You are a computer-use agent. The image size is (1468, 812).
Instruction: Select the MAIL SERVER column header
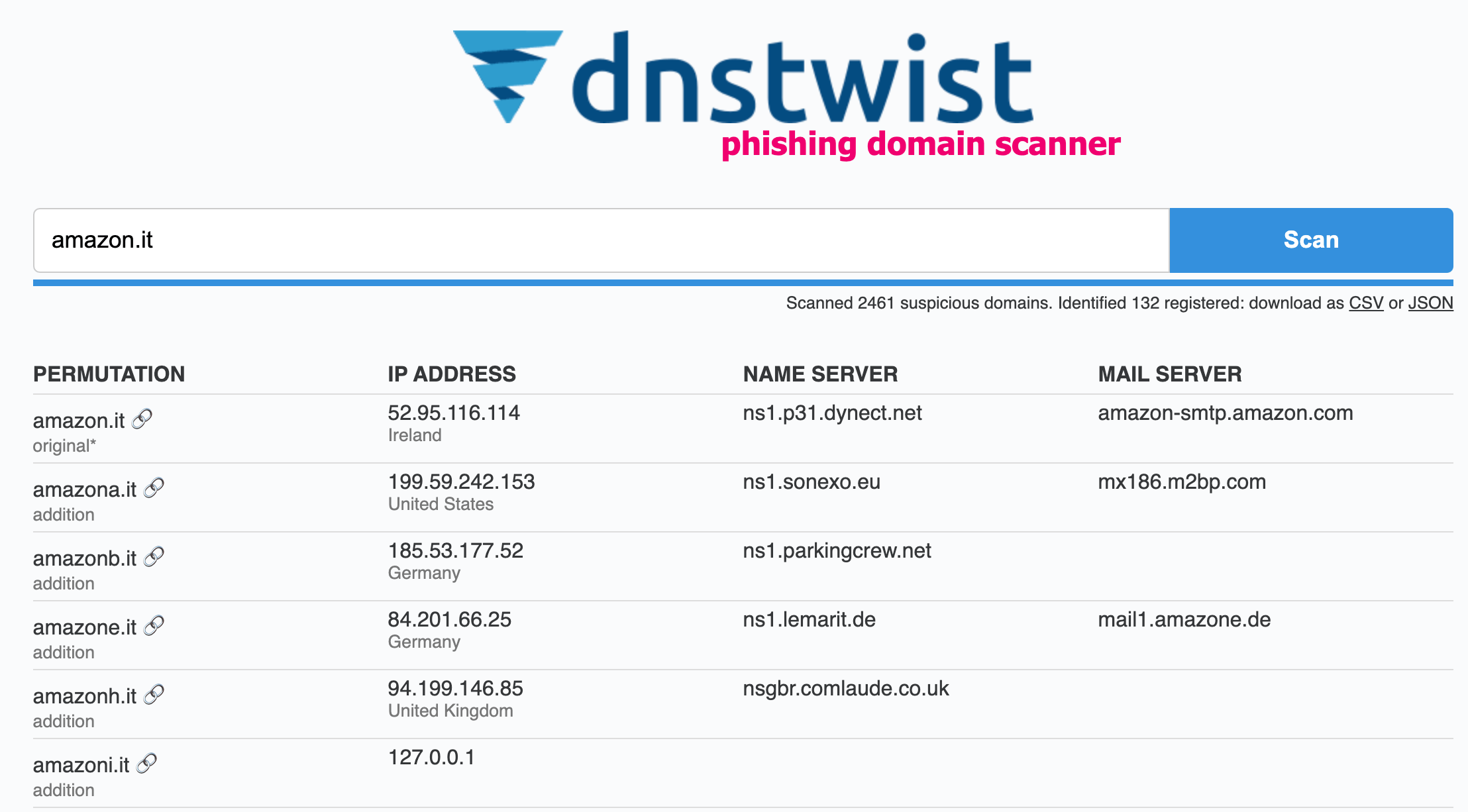click(1170, 374)
